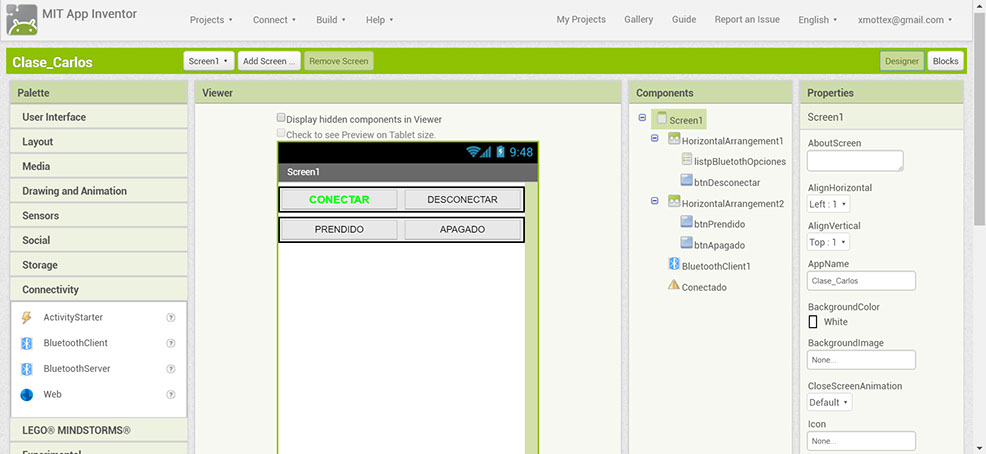Click the Screen1 icon in Components tree
Screen dimensions: 986x454
pos(662,118)
